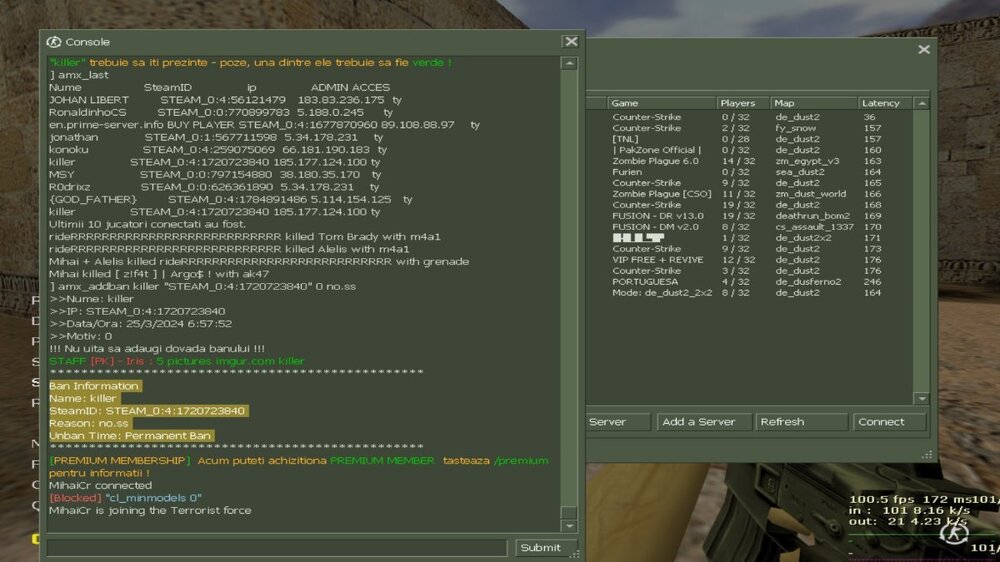This screenshot has height=562, width=1000.
Task: Sort server list by Game column
Action: click(660, 103)
